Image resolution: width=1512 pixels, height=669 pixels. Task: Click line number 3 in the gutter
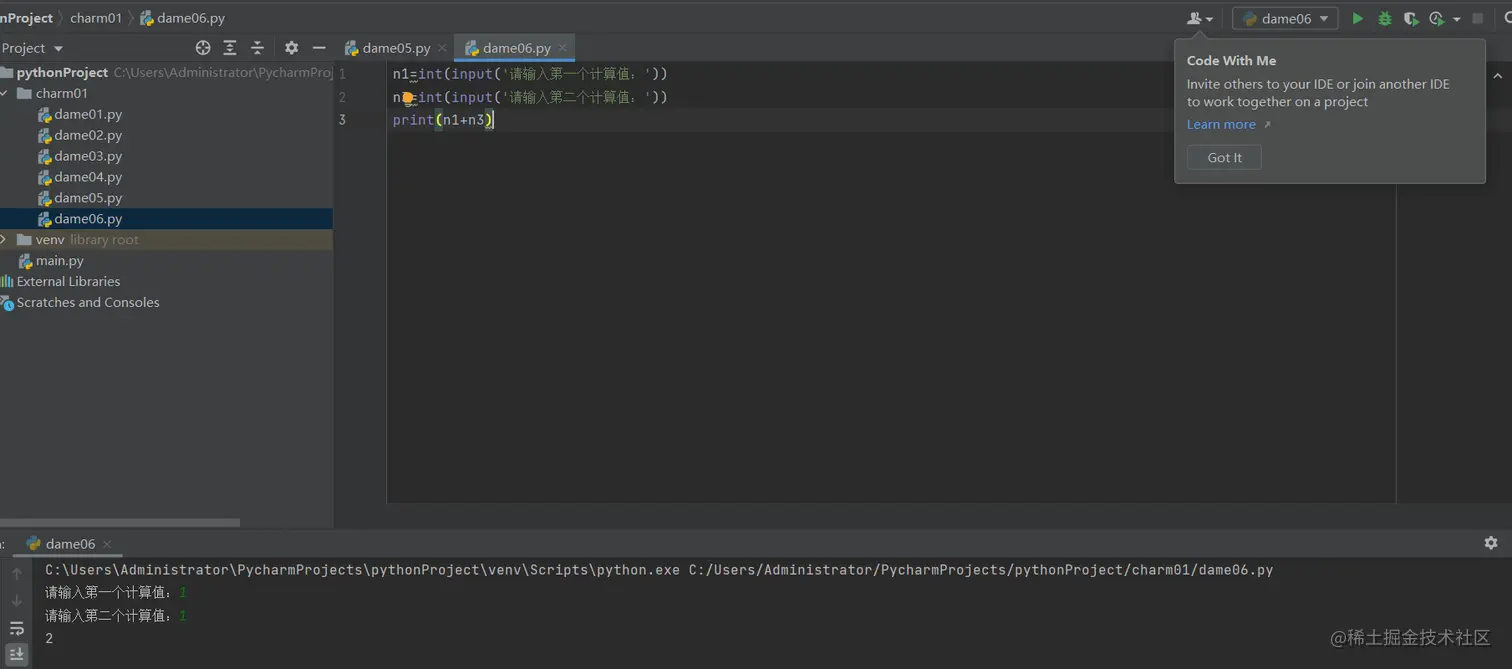click(342, 120)
